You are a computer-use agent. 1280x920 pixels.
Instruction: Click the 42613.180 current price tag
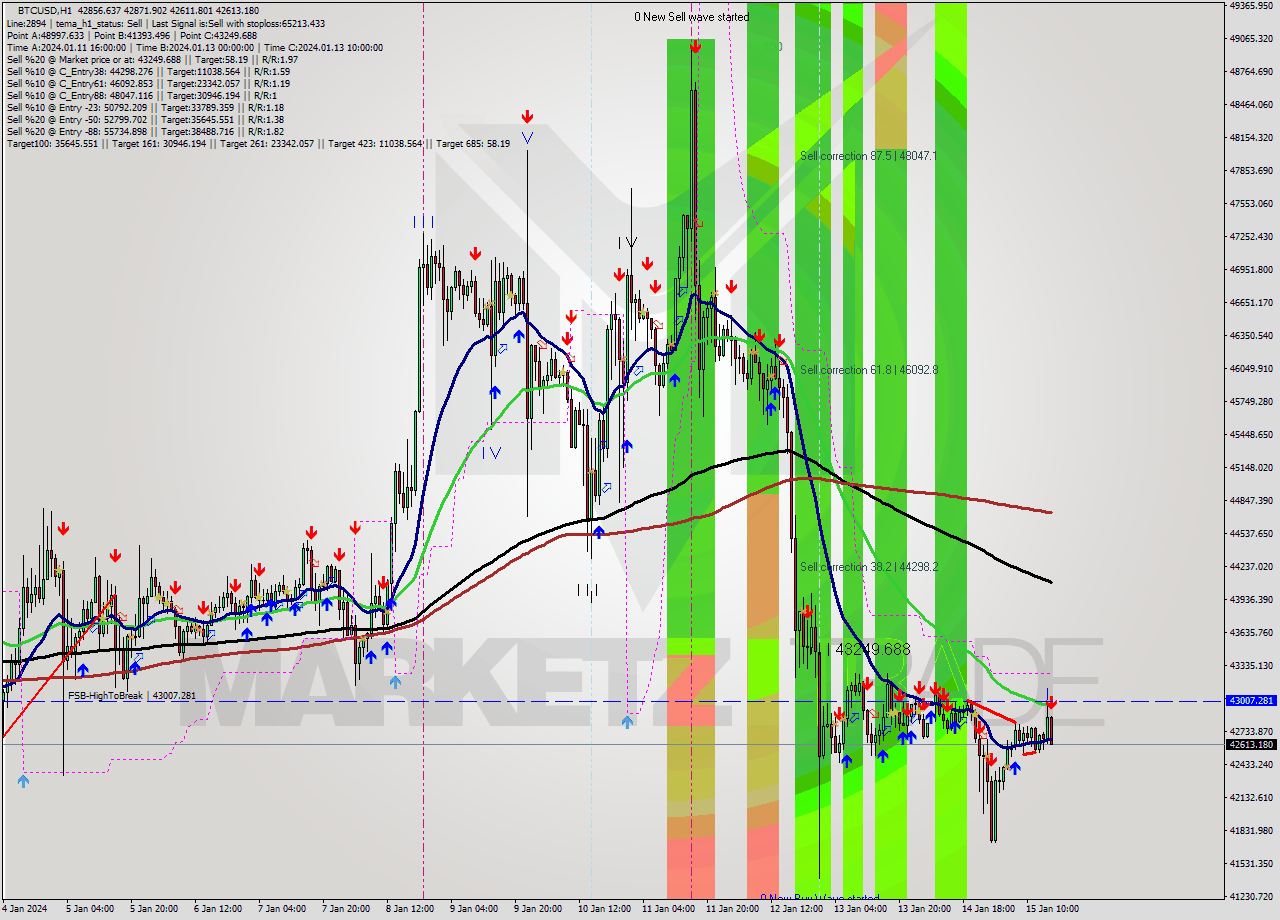[x=1251, y=744]
